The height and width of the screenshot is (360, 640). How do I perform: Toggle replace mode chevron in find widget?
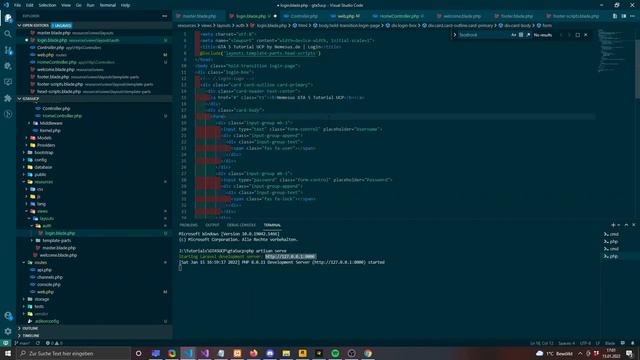(455, 35)
